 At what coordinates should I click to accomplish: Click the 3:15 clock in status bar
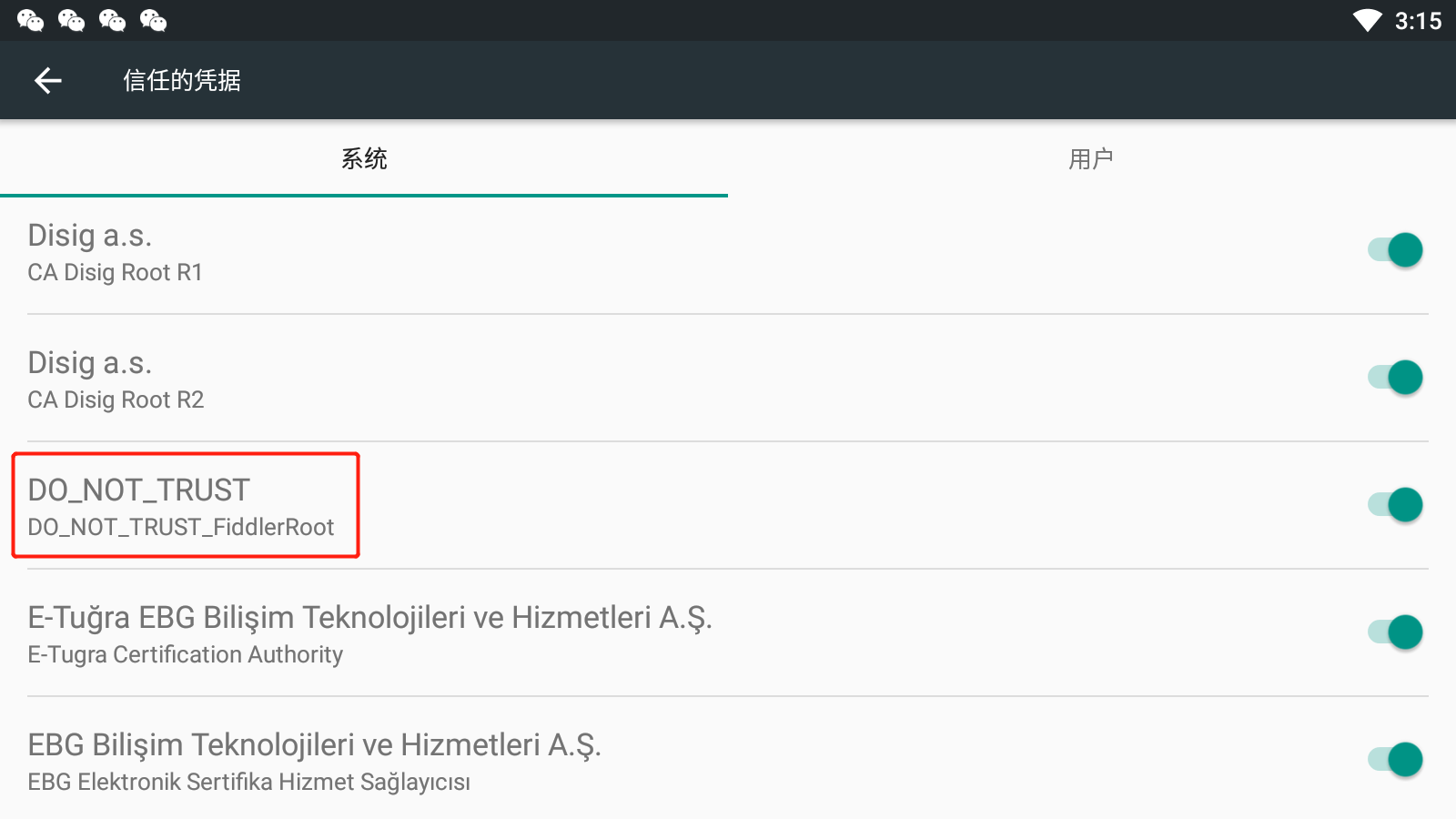tap(1418, 21)
